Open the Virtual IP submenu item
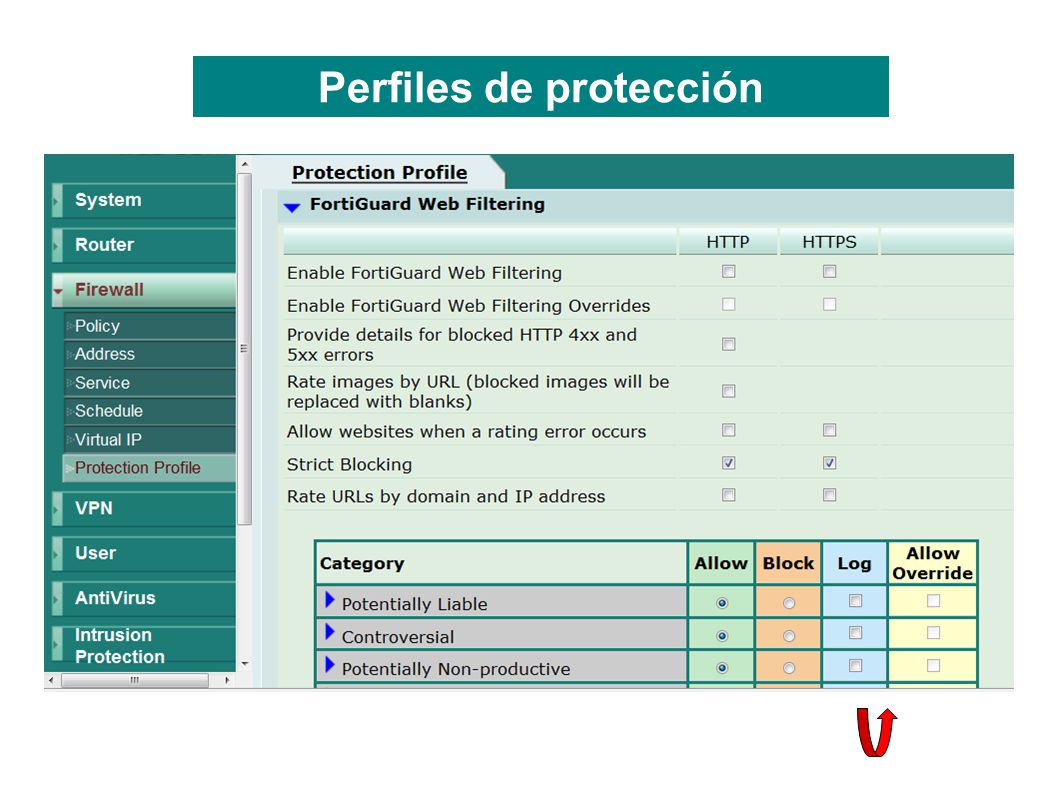The image size is (1058, 793). click(150, 439)
